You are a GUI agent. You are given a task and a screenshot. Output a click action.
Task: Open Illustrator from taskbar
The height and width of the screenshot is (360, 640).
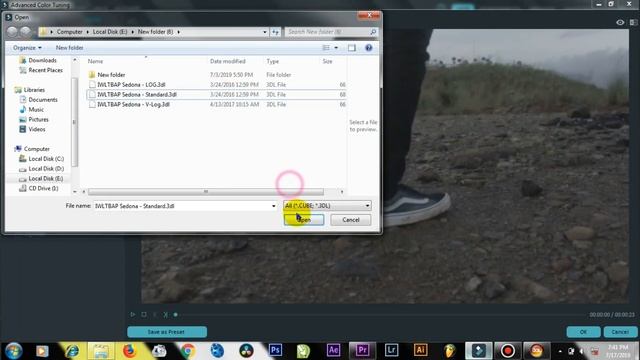420,350
